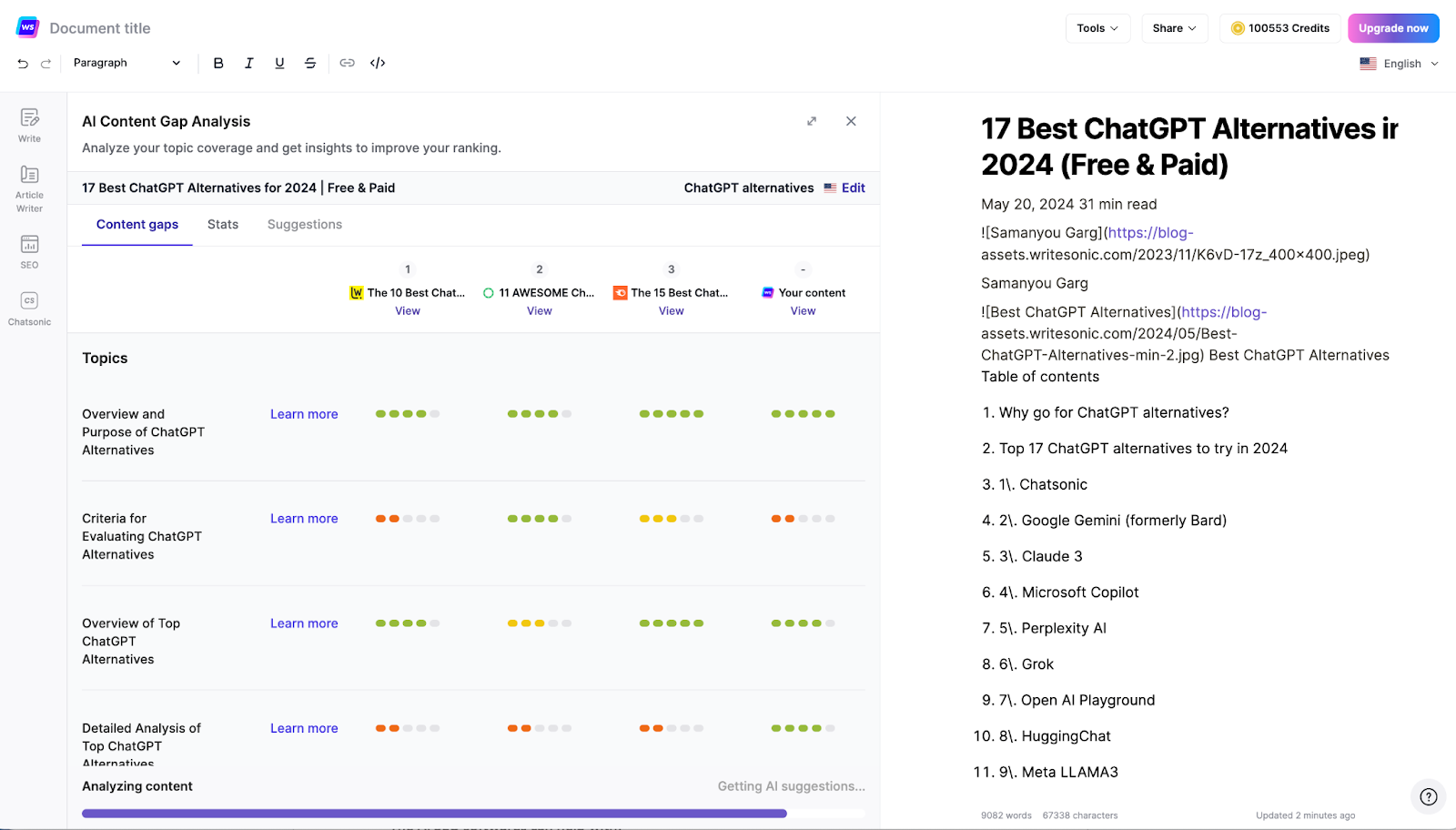Open the Tools dropdown menu
The image size is (1456, 830).
coord(1097,28)
